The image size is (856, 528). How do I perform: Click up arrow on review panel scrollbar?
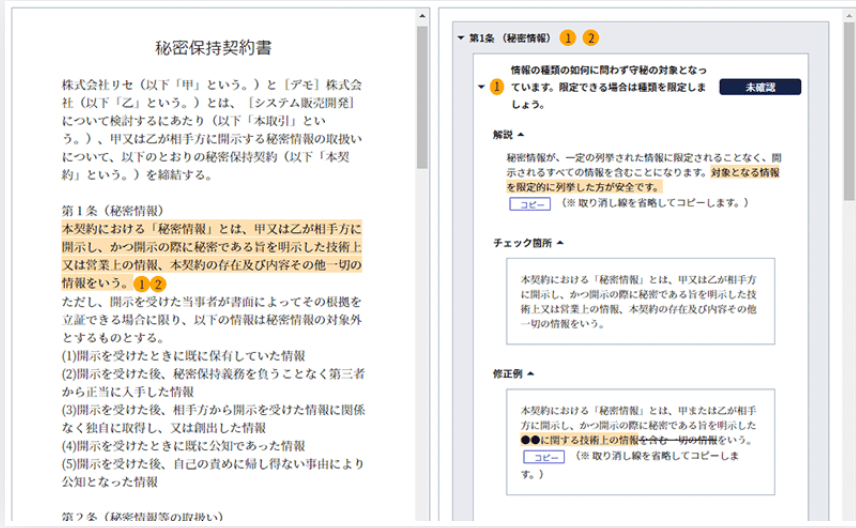click(848, 18)
